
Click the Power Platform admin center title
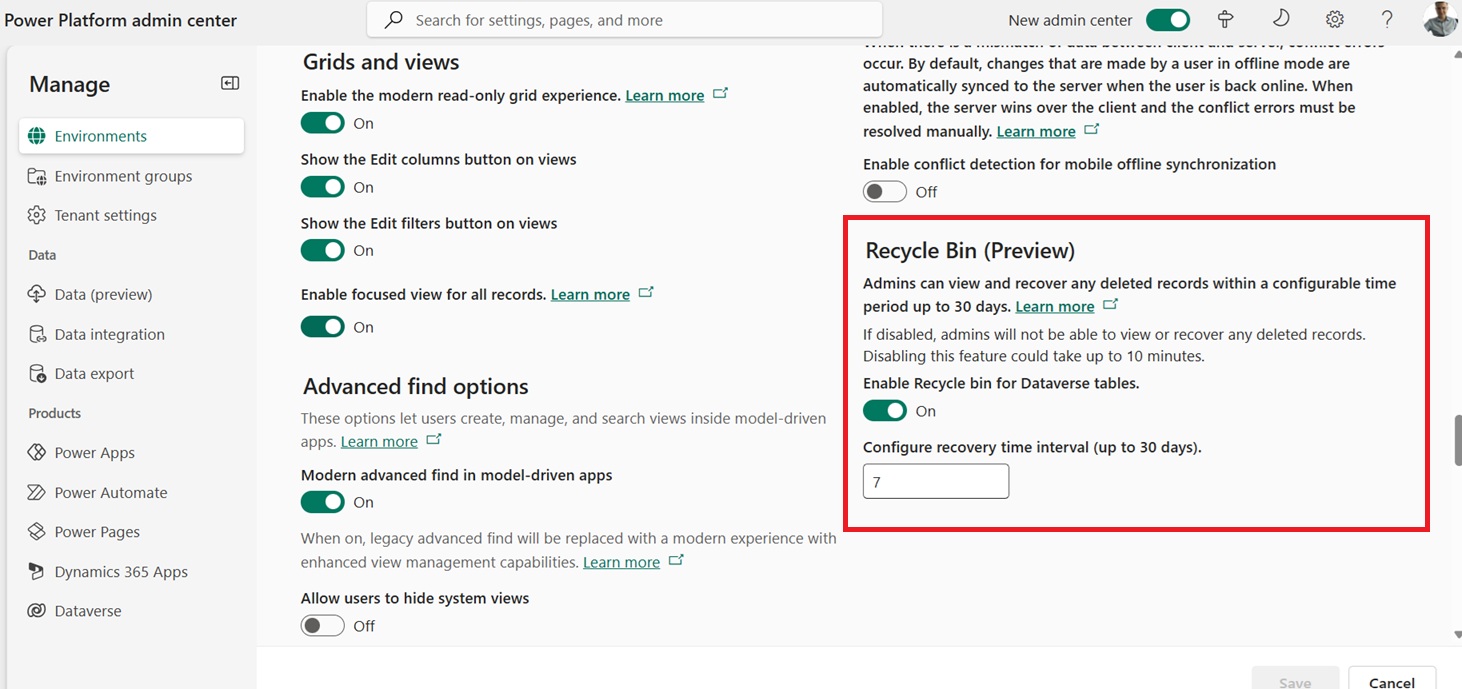click(121, 20)
